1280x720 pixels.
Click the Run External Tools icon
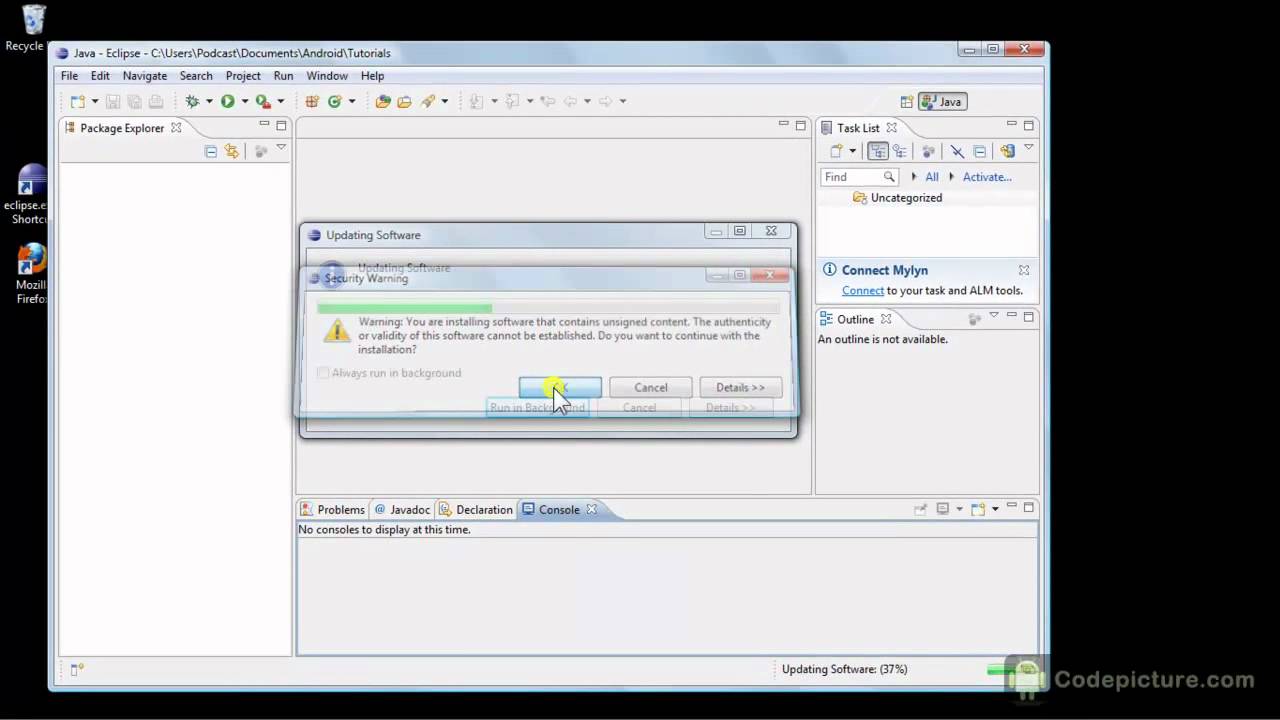[263, 101]
